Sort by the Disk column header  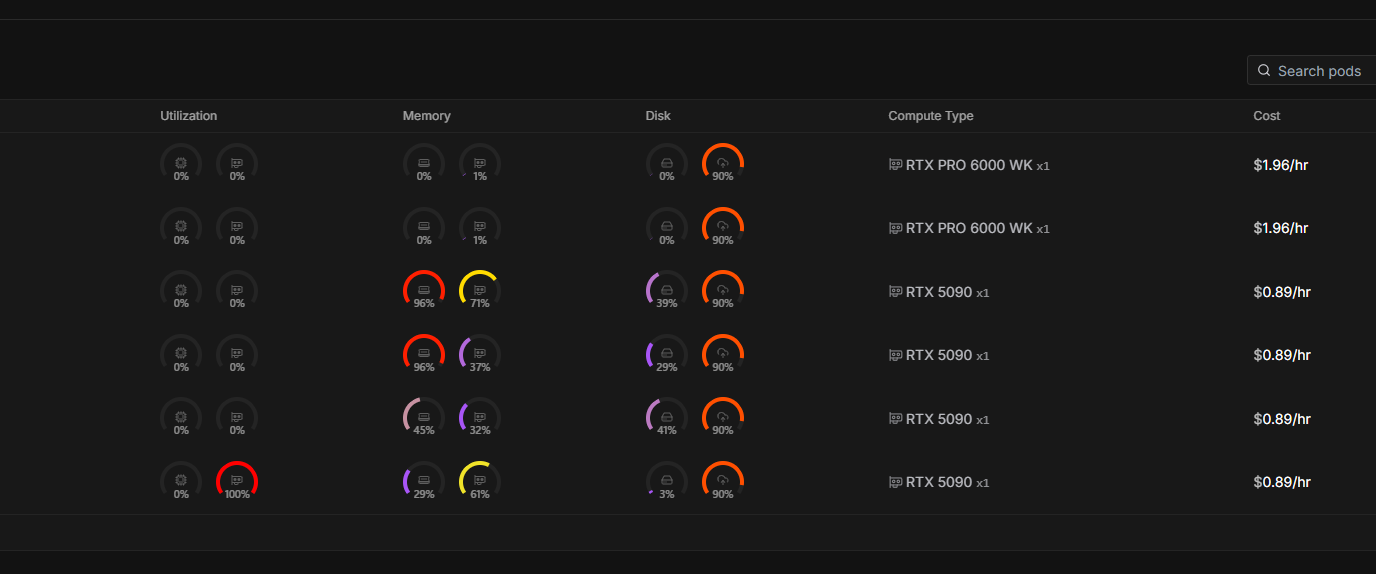658,116
